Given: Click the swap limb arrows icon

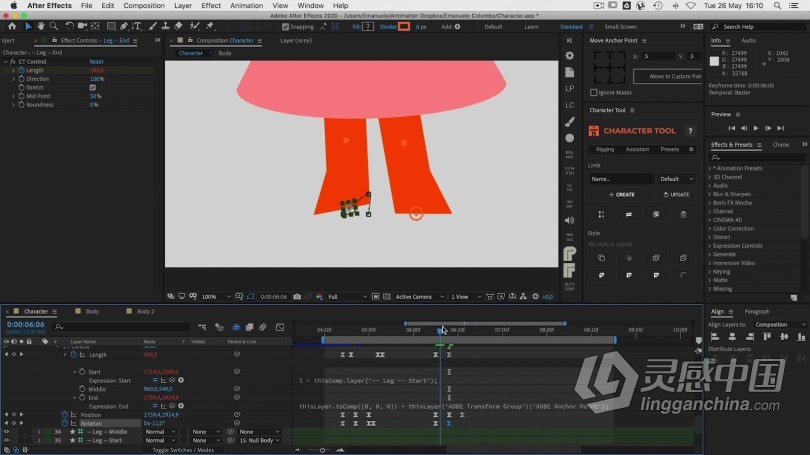Looking at the screenshot, I should point(629,214).
